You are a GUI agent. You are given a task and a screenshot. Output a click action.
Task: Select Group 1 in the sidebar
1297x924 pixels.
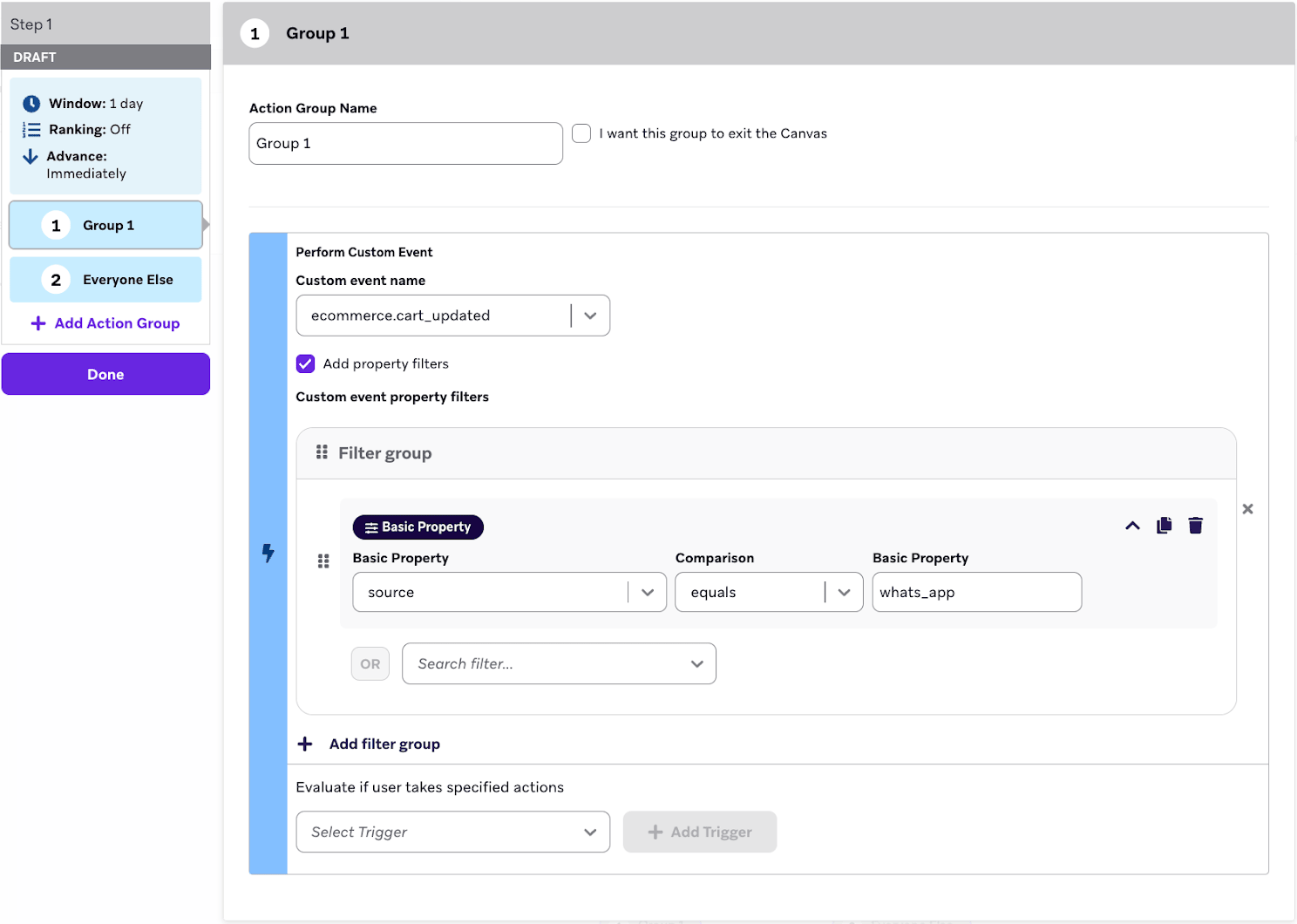pos(105,225)
